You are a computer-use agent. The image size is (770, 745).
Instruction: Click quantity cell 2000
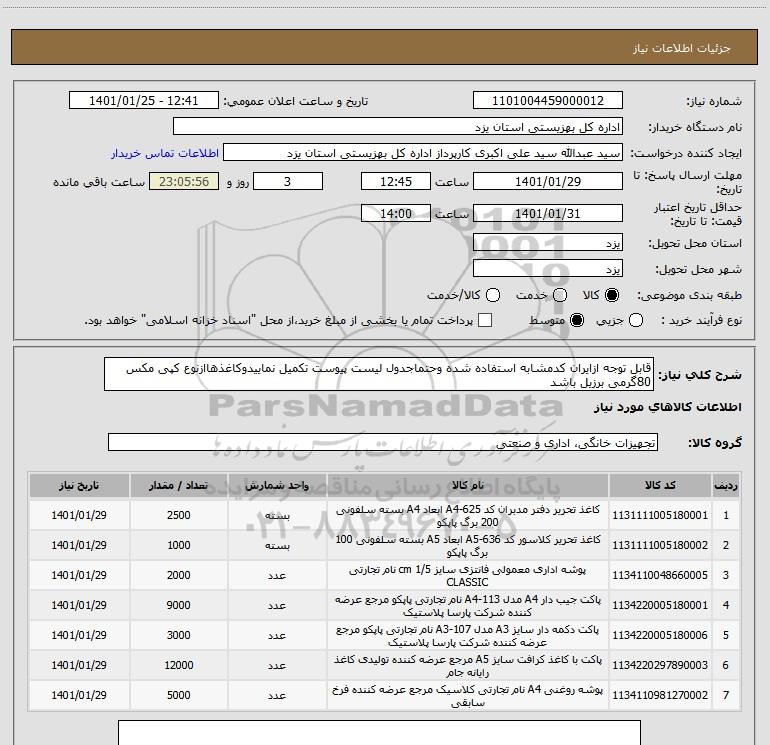[179, 575]
